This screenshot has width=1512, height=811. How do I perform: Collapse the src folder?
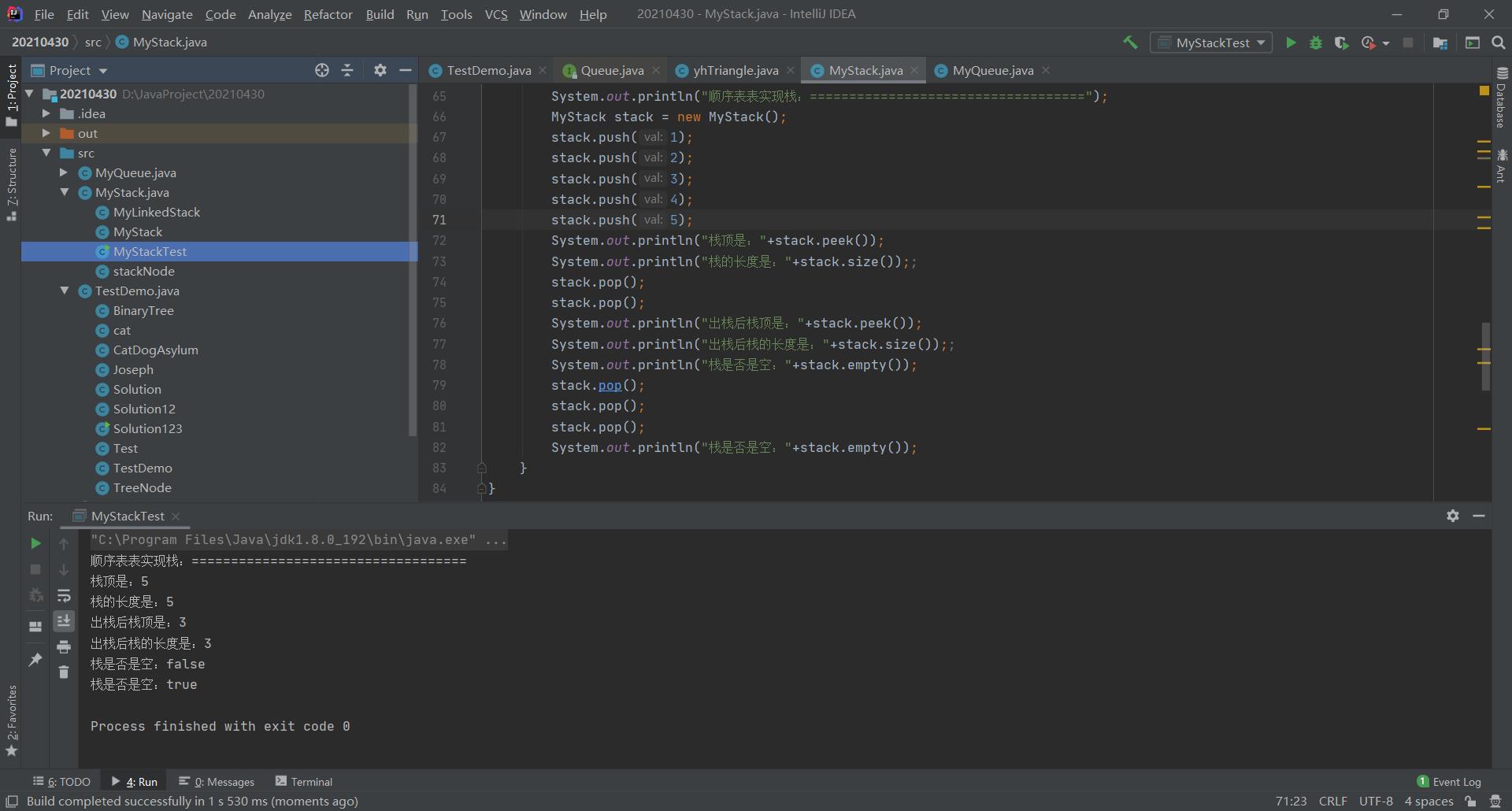point(46,153)
